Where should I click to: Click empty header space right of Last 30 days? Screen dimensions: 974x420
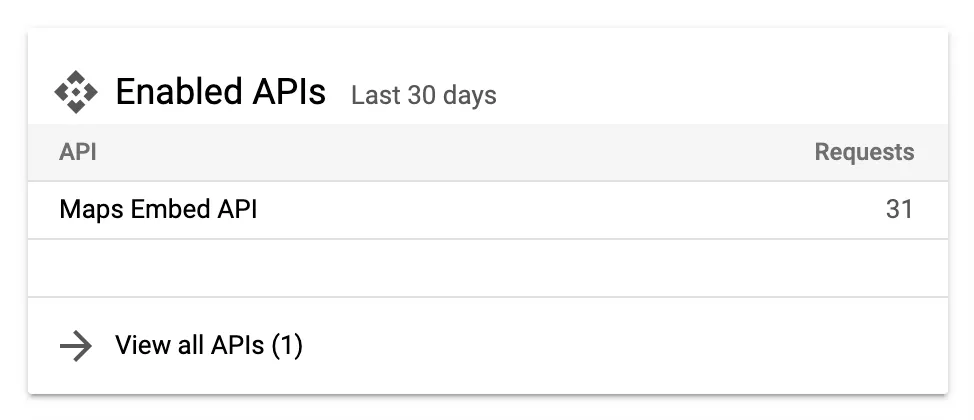coord(721,93)
